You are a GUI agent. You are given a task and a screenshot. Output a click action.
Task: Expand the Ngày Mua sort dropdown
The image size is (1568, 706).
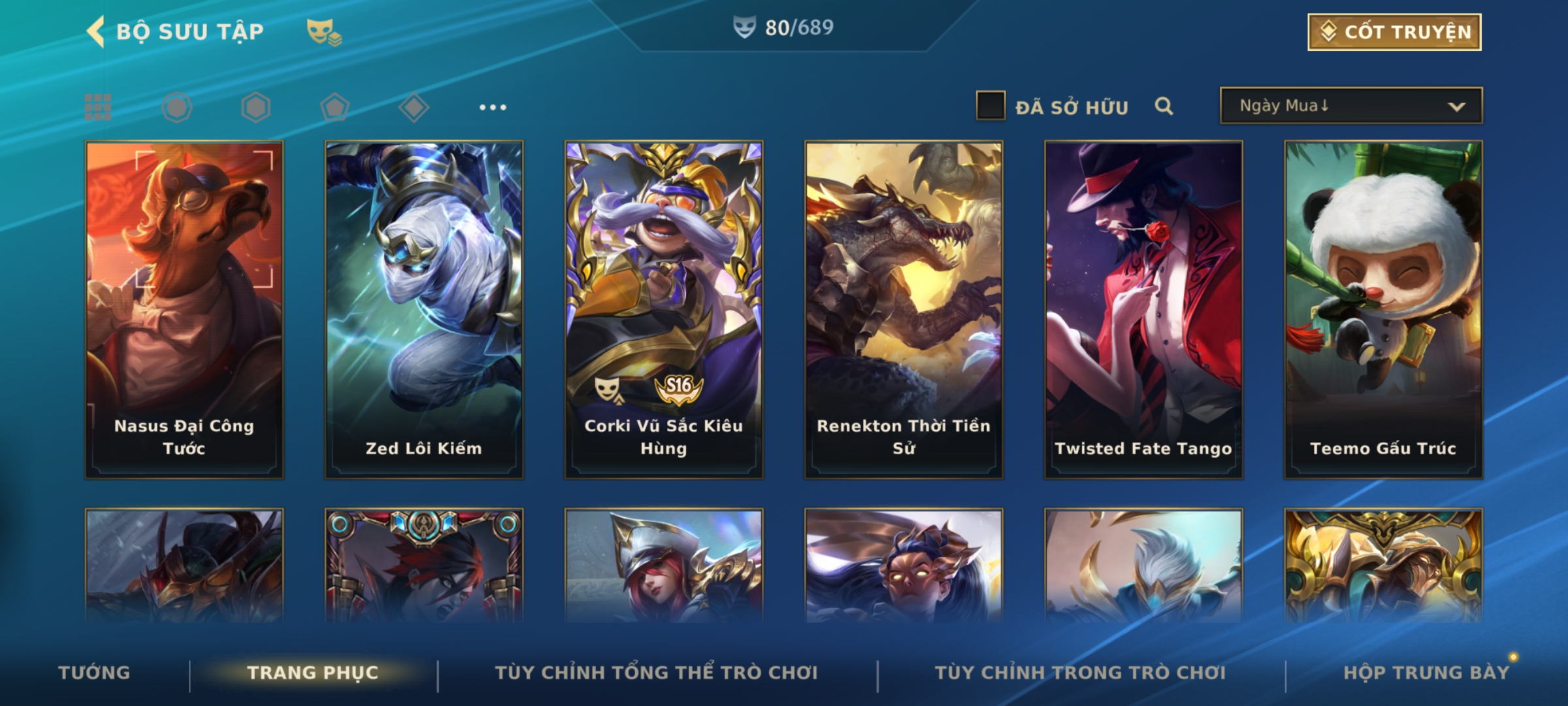[1351, 105]
